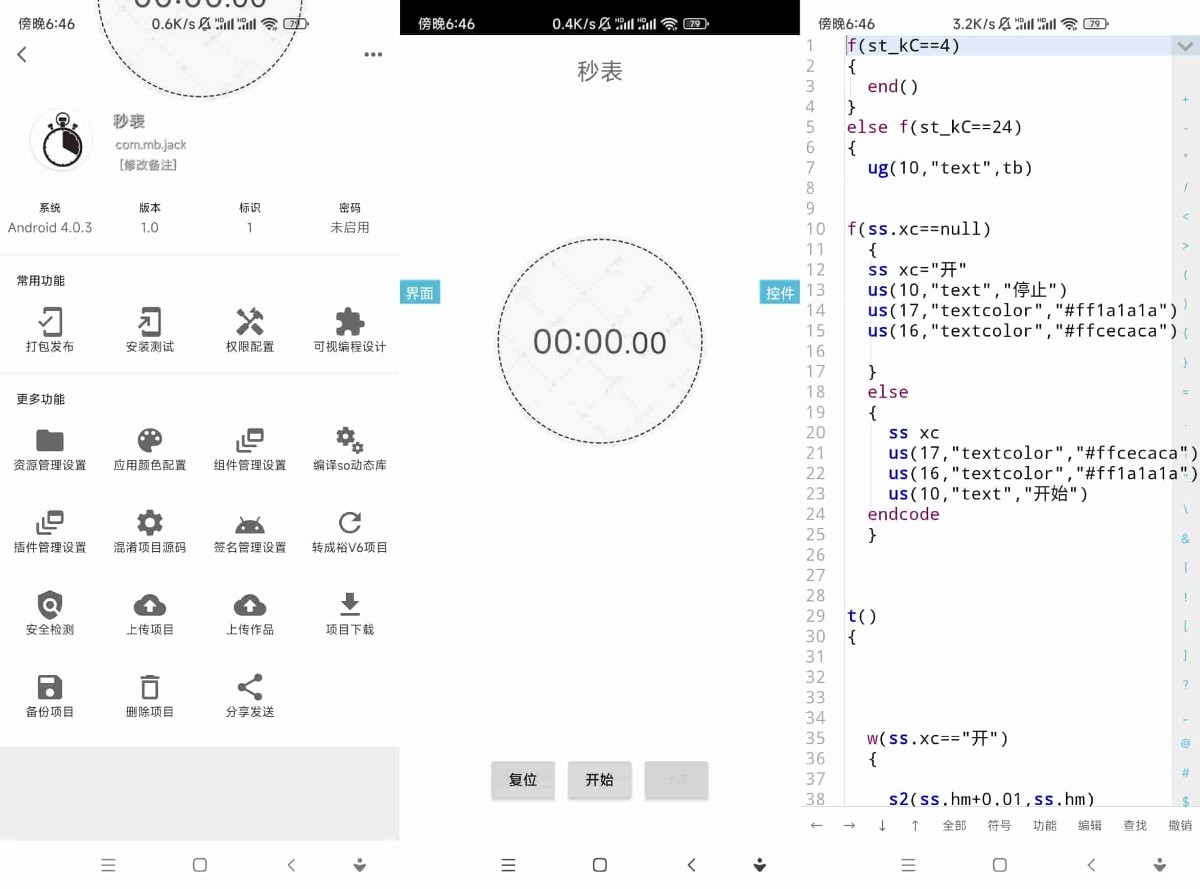Switch to the 界面 interface tab
This screenshot has width=1200, height=889.
point(420,292)
